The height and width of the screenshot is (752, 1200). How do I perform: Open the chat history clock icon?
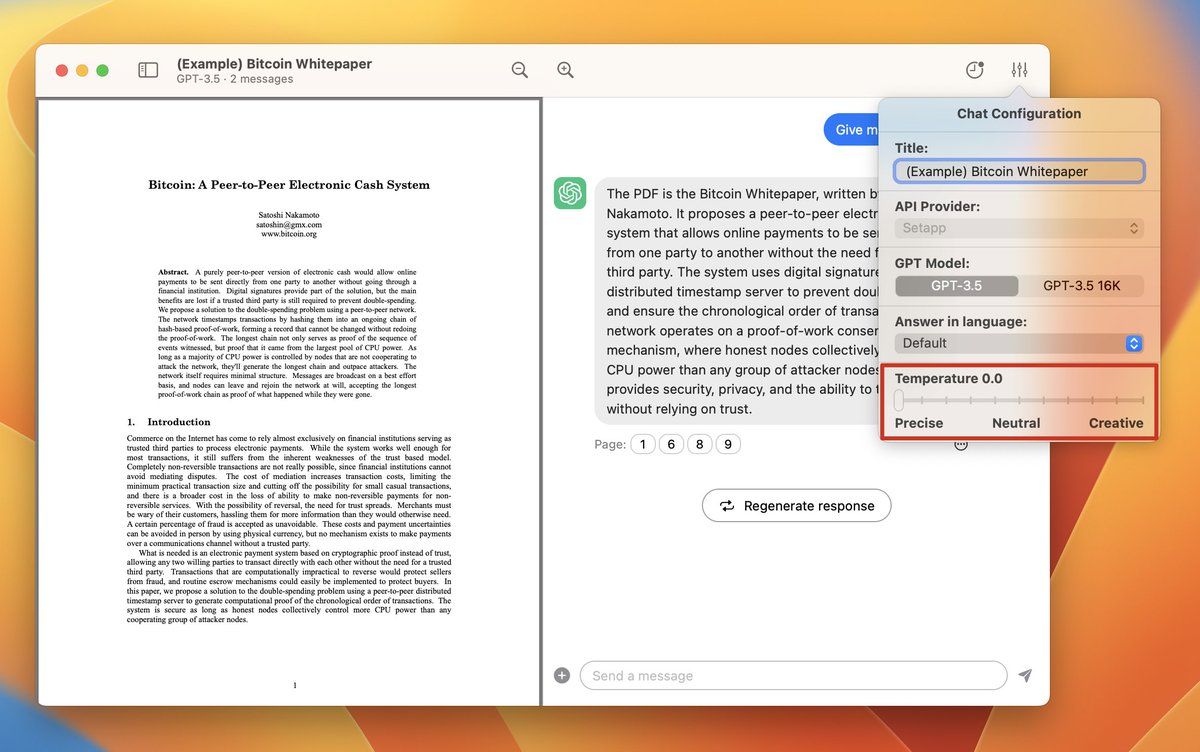974,70
